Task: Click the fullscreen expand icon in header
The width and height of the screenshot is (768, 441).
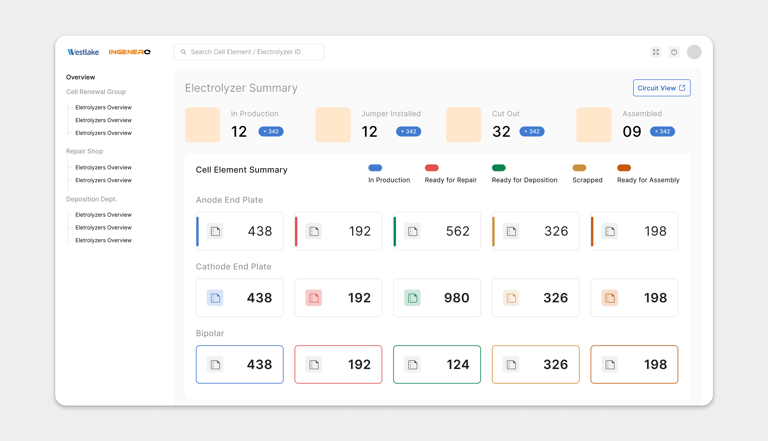Action: pos(656,52)
